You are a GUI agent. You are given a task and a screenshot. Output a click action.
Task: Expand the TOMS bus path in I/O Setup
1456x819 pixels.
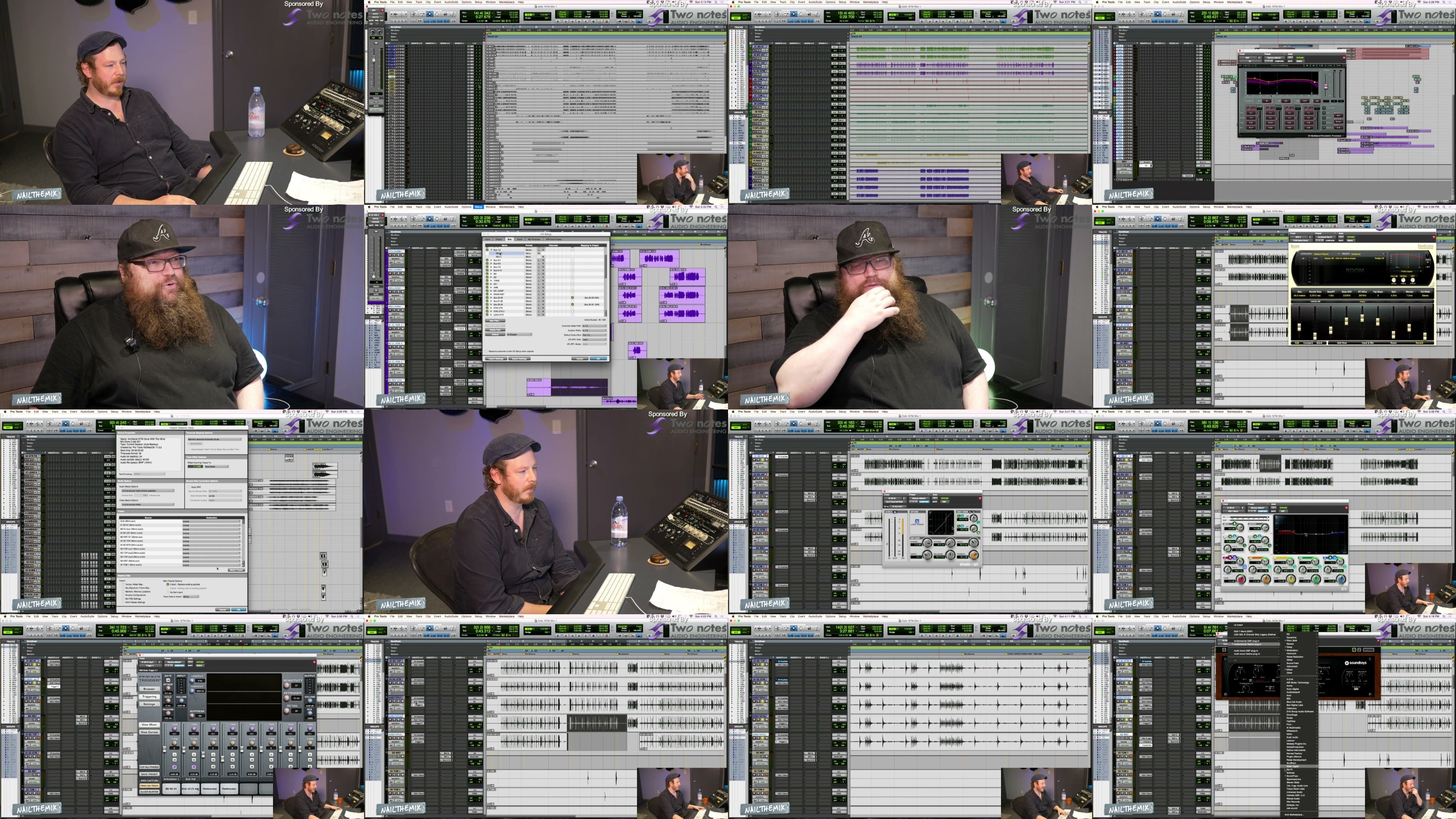(492, 280)
